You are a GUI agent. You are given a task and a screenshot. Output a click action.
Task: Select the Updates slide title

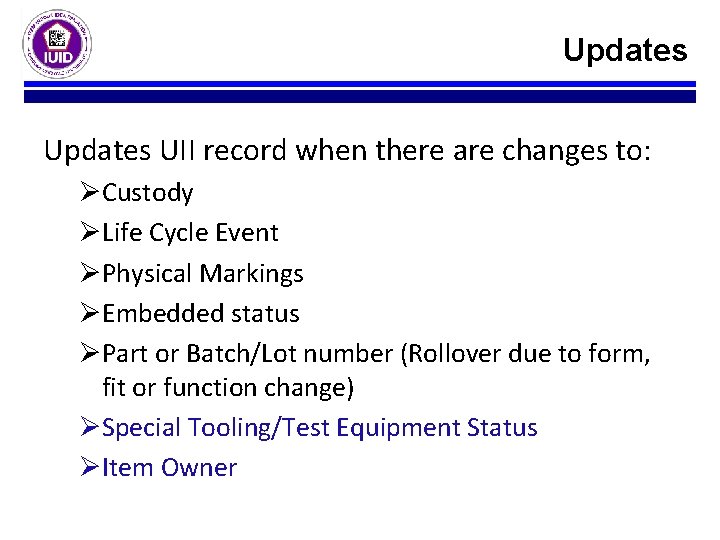tap(625, 51)
